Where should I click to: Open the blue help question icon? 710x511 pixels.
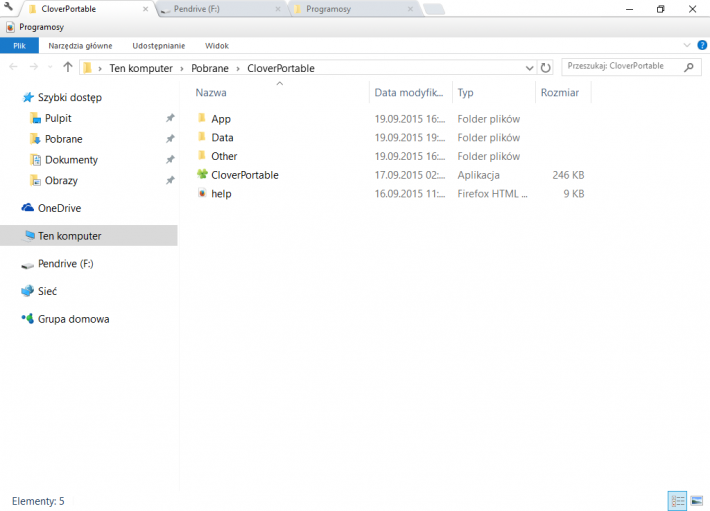[x=702, y=45]
